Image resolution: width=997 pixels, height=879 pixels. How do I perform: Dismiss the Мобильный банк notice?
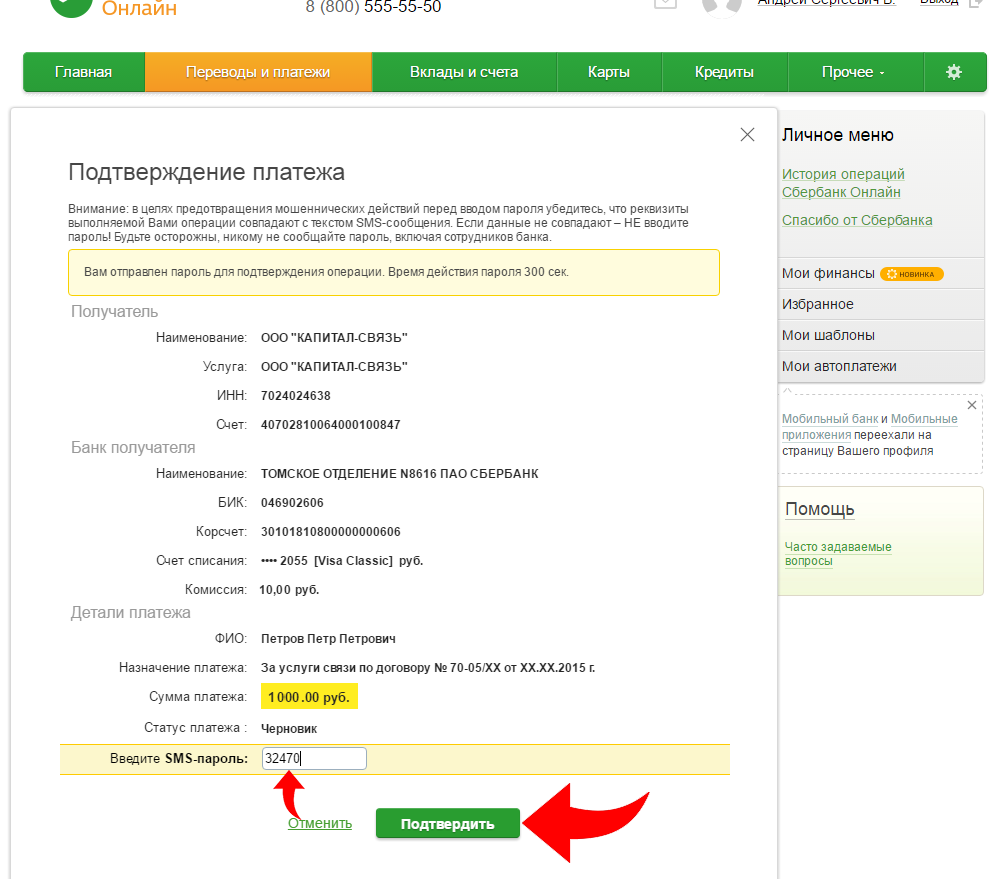[972, 405]
